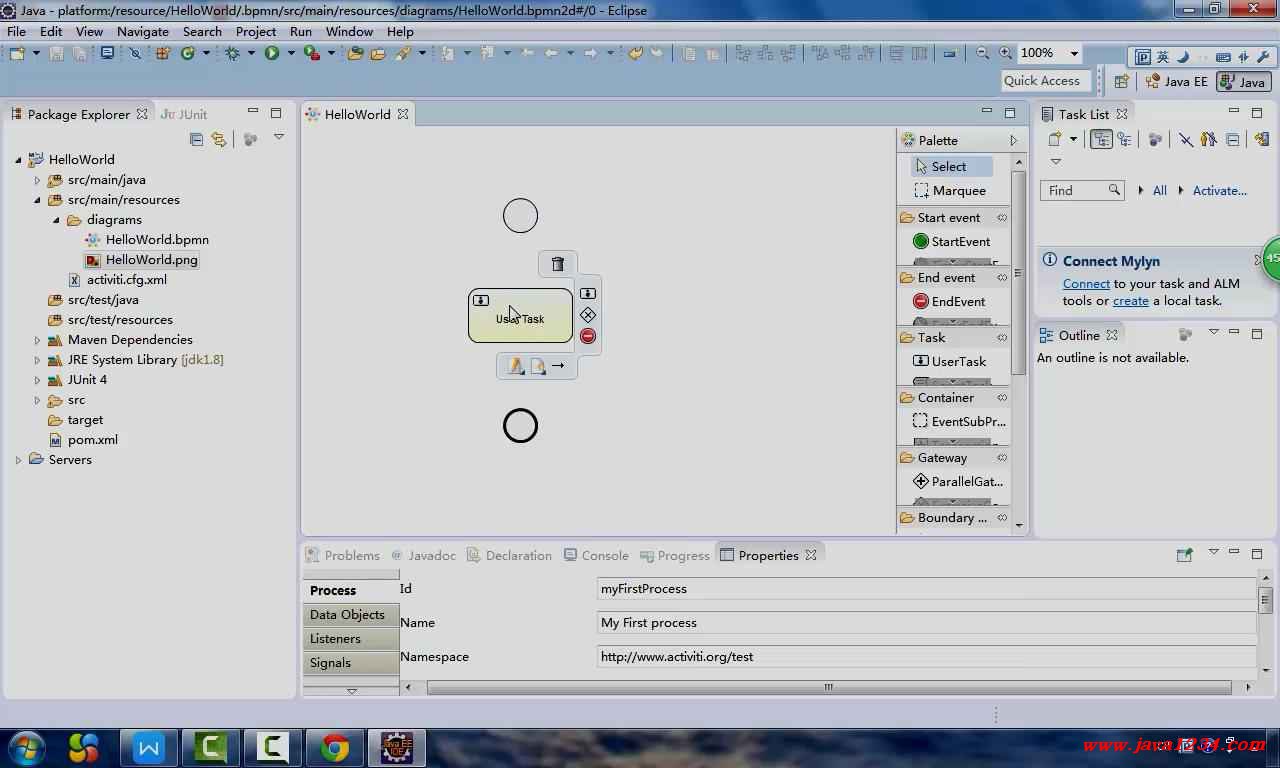Screen dimensions: 1280x768
Task: Click the Zoom In magnifier icon
Action: tap(1005, 53)
